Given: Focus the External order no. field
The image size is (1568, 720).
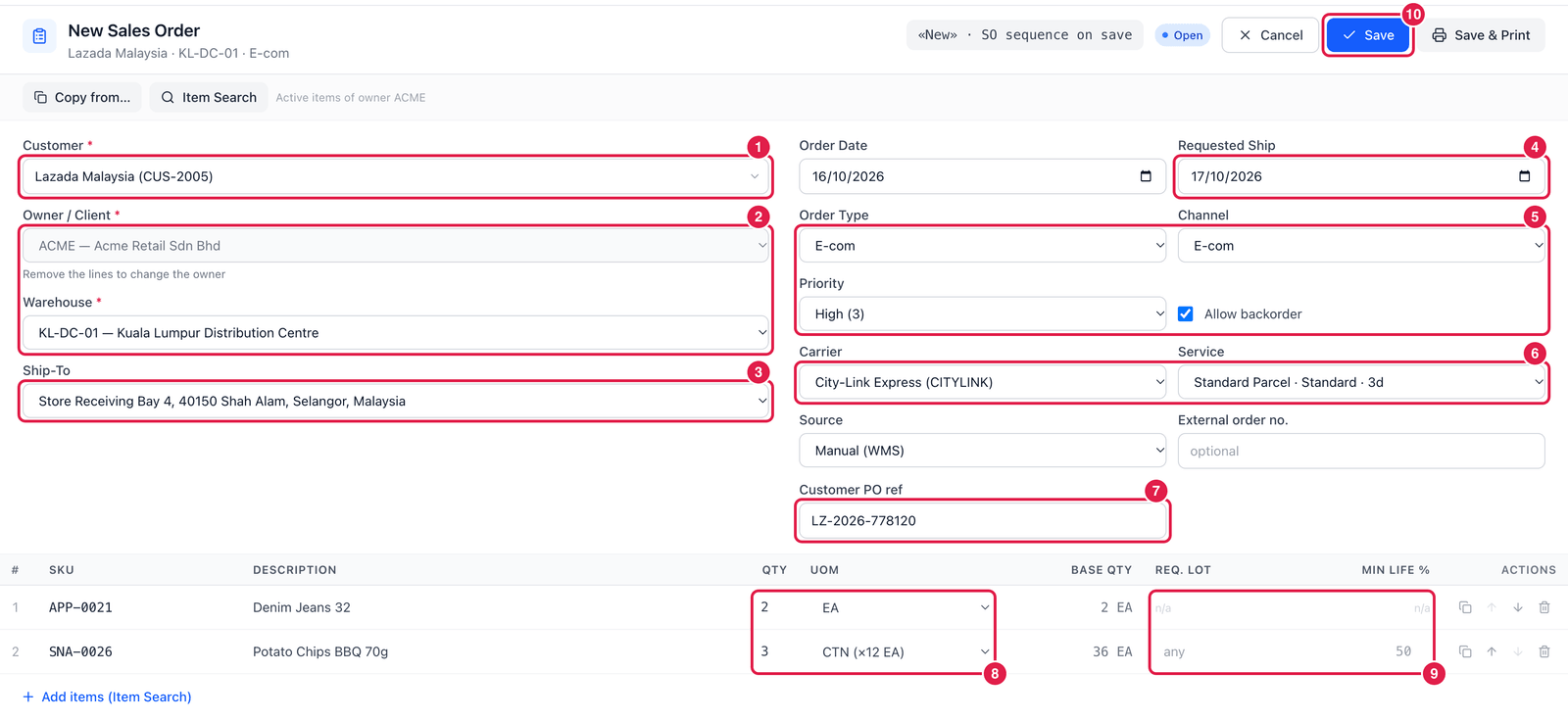Looking at the screenshot, I should pyautogui.click(x=1361, y=451).
